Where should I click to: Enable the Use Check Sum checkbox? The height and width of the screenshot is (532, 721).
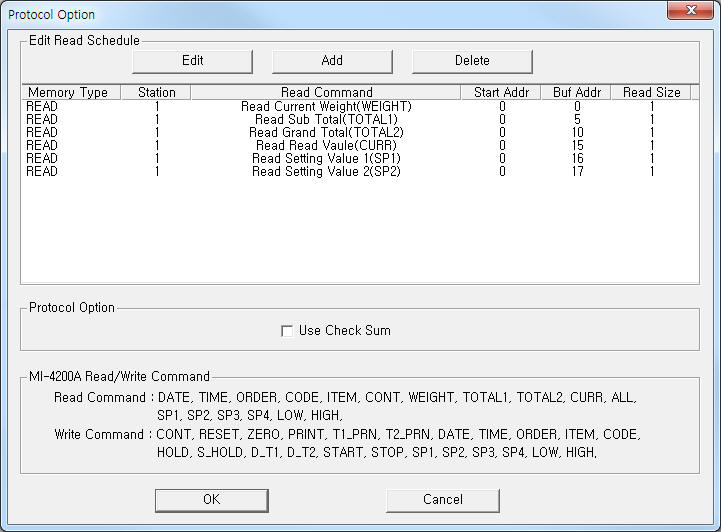(288, 331)
